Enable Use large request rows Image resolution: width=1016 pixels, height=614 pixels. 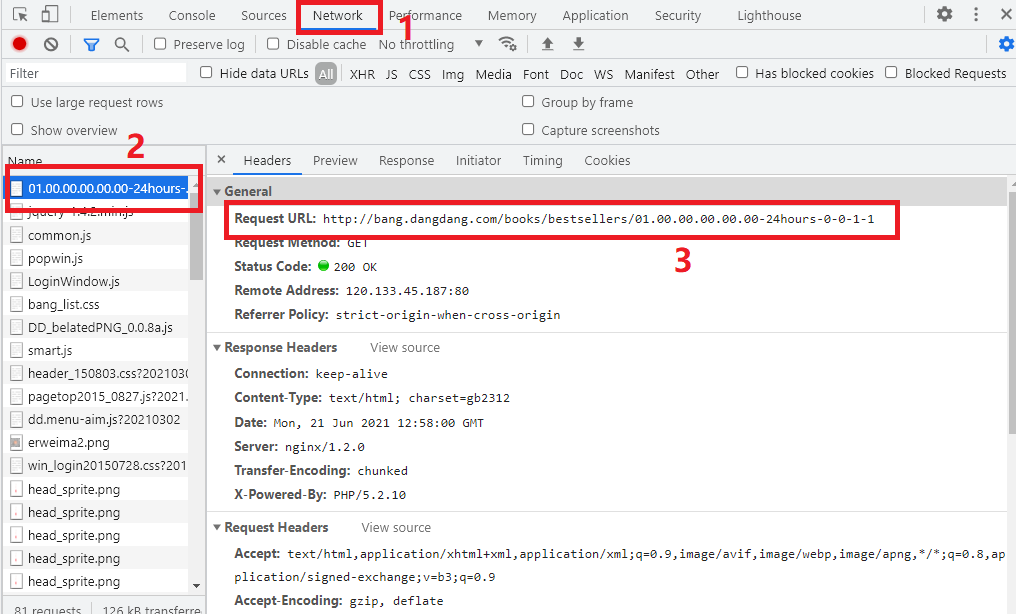pyautogui.click(x=17, y=101)
